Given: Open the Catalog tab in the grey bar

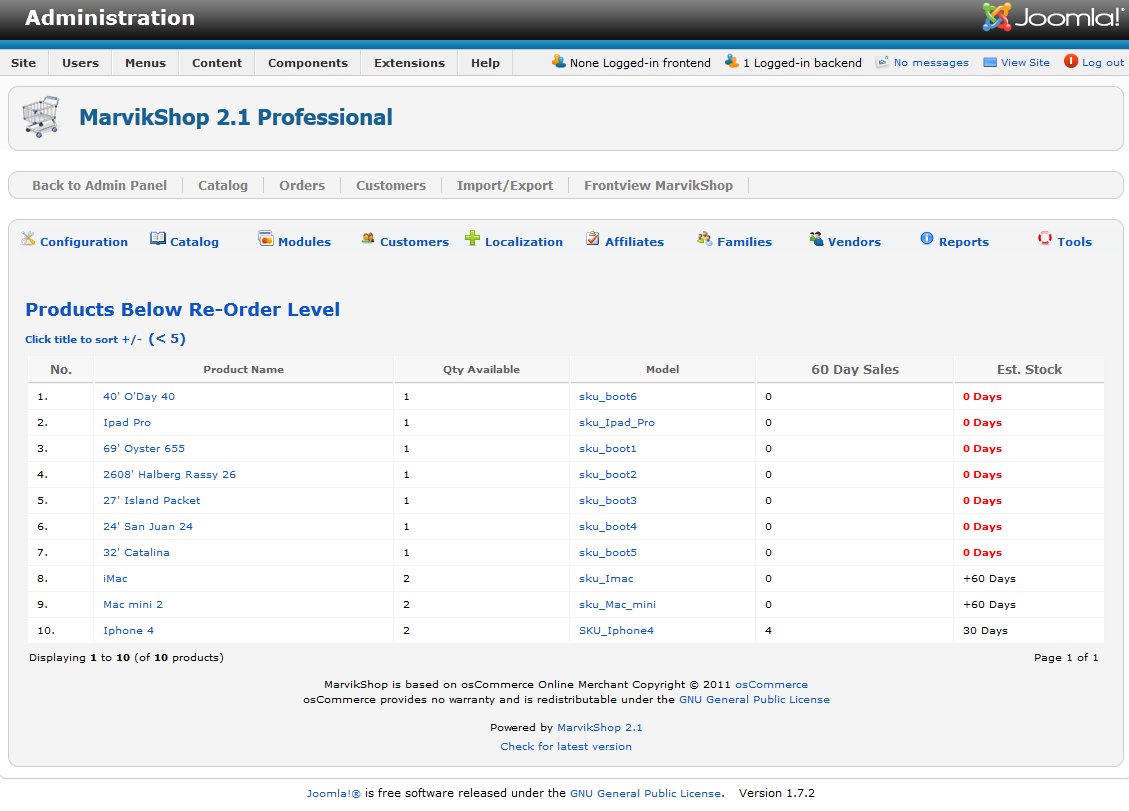Looking at the screenshot, I should (223, 185).
